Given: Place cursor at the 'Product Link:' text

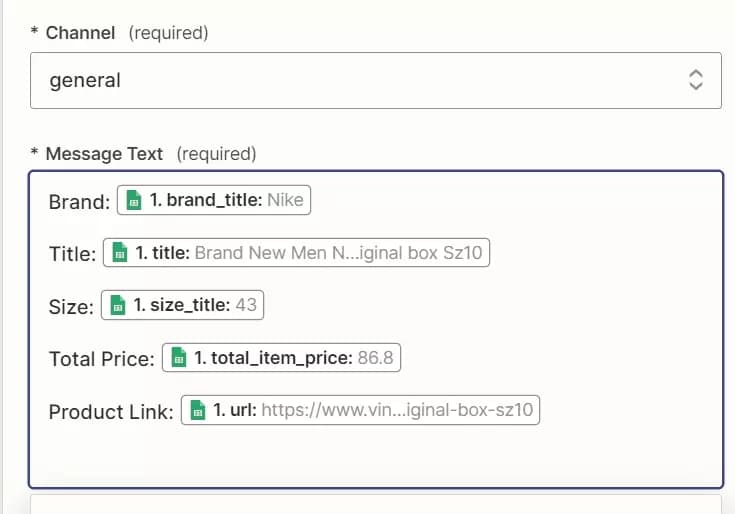Looking at the screenshot, I should [111, 411].
